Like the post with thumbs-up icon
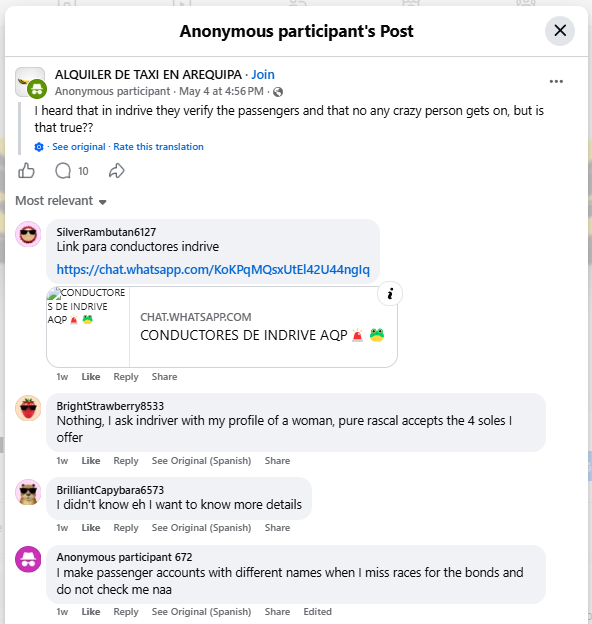The image size is (592, 624). (26, 171)
